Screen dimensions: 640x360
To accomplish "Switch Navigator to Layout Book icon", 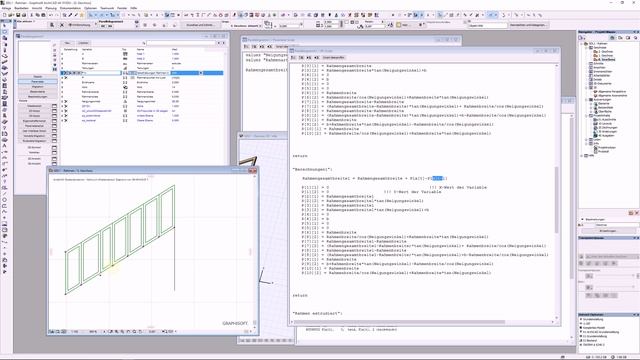I will pos(627,38).
